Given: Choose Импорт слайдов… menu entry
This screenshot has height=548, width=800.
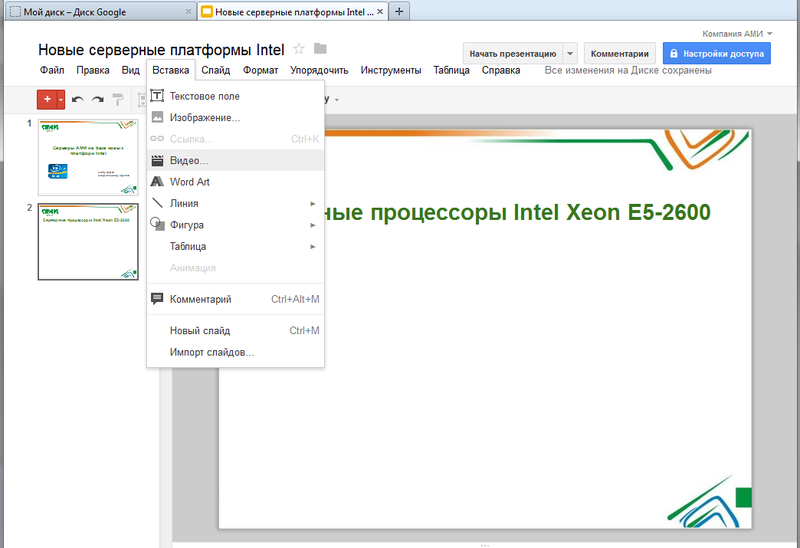Looking at the screenshot, I should [x=235, y=352].
